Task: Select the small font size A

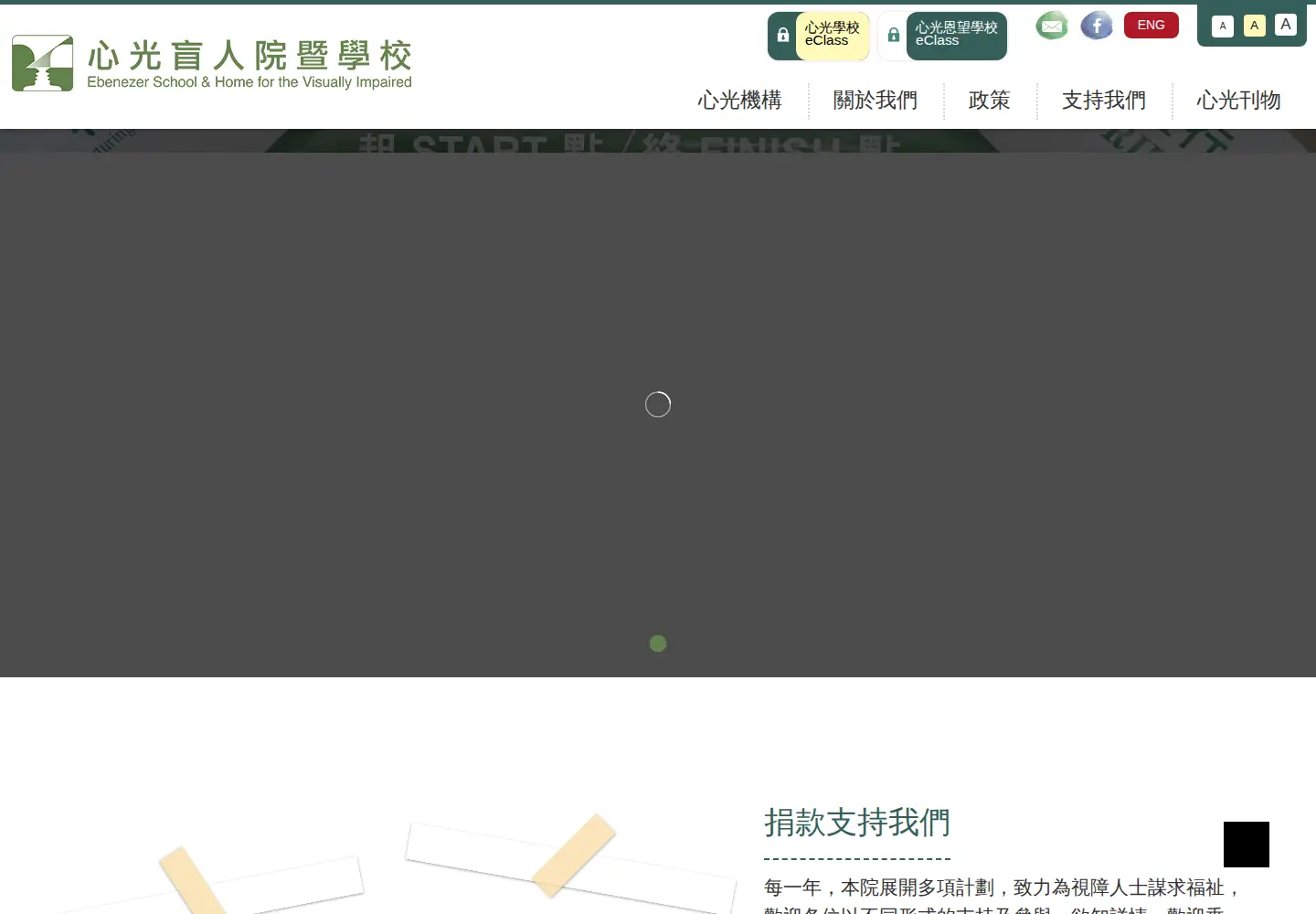Action: (x=1223, y=26)
